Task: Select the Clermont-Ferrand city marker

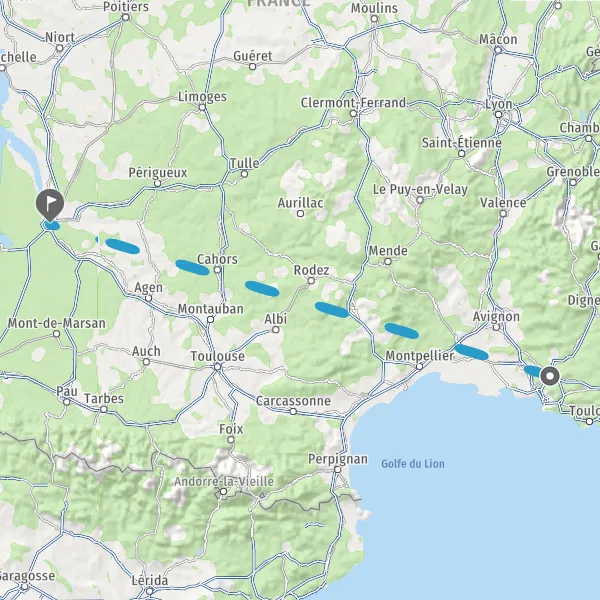Action: pos(354,114)
